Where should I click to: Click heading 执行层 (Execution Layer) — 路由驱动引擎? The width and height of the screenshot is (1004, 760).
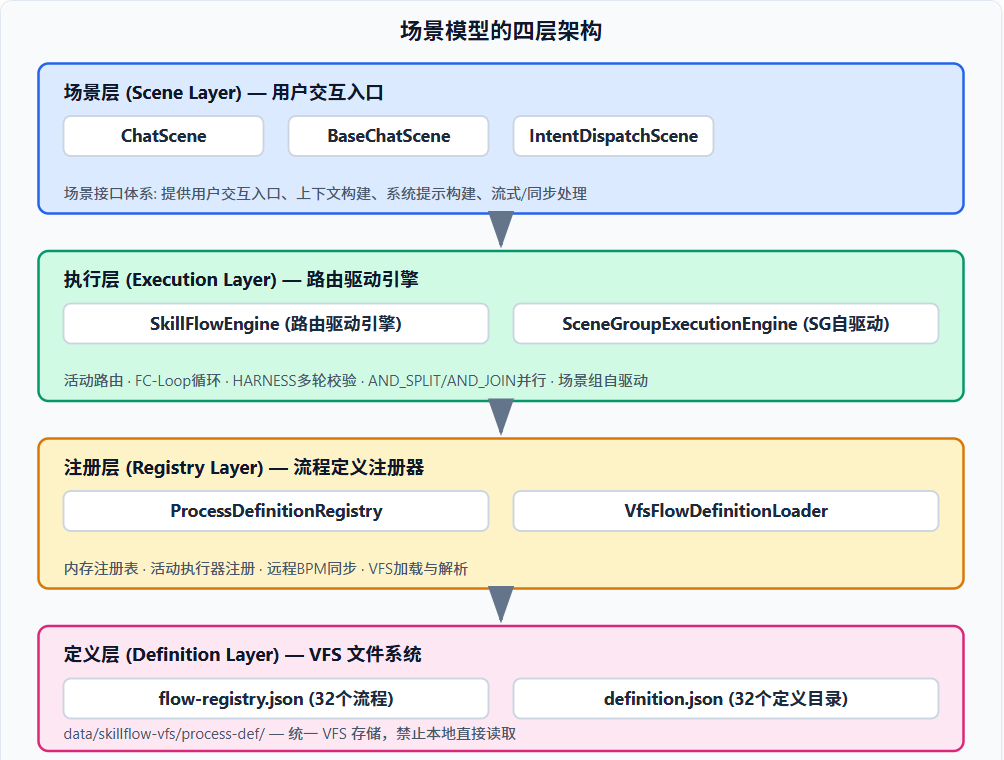tap(241, 280)
